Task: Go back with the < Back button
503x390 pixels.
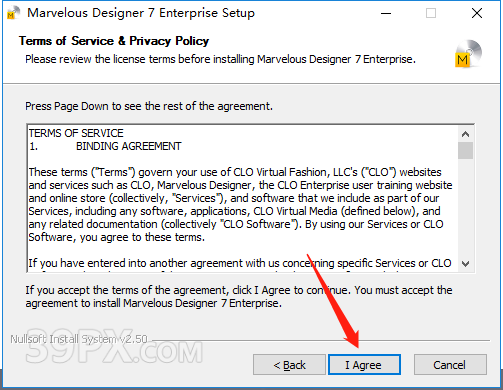Action: (289, 365)
